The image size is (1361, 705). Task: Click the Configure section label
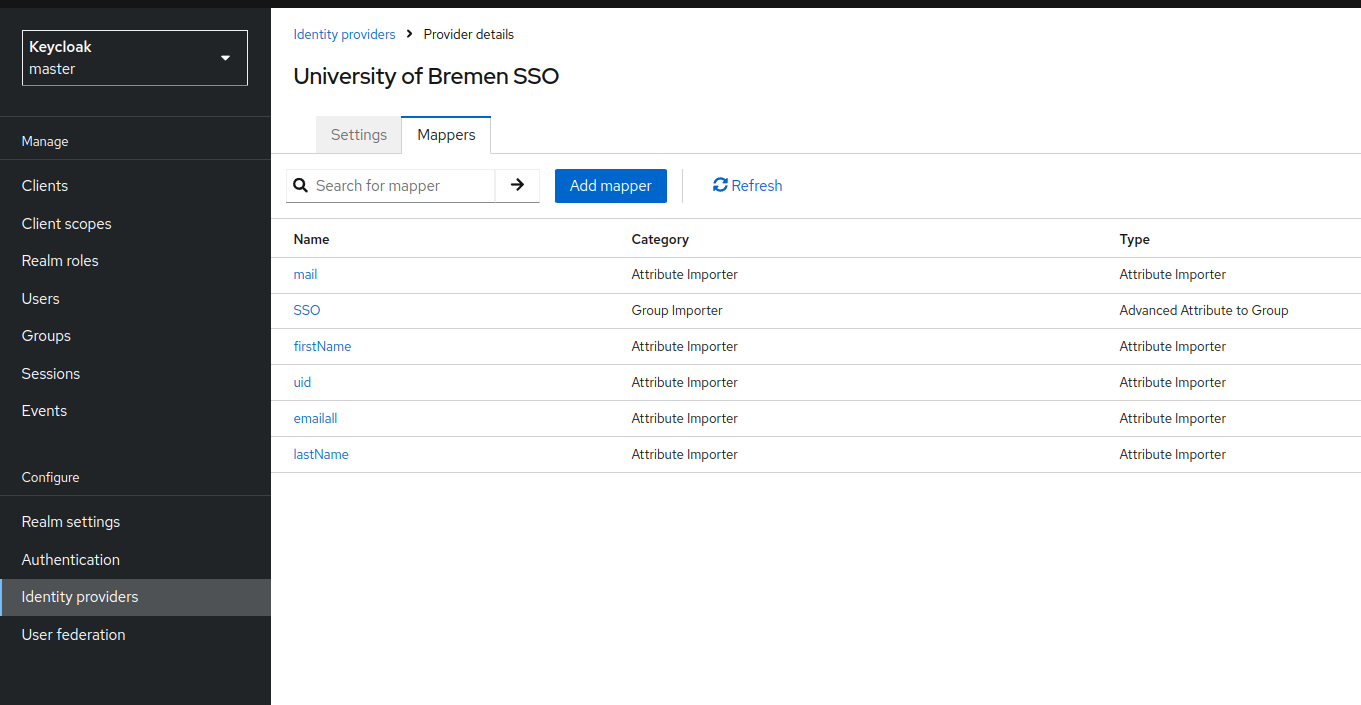coord(50,478)
